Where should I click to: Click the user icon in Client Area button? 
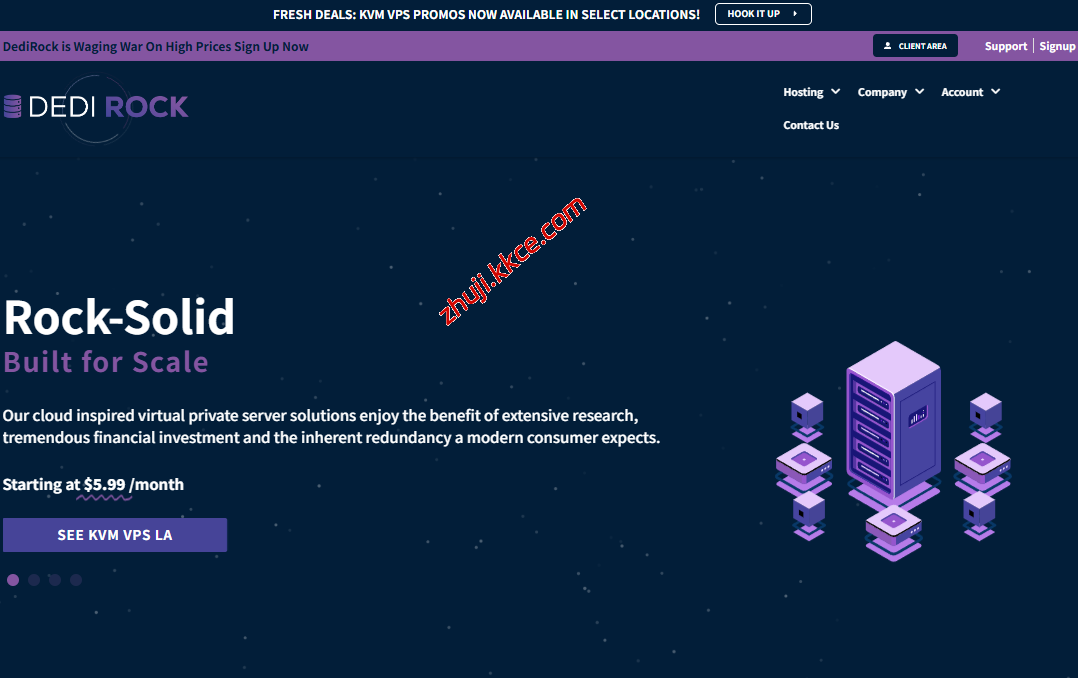(x=887, y=46)
